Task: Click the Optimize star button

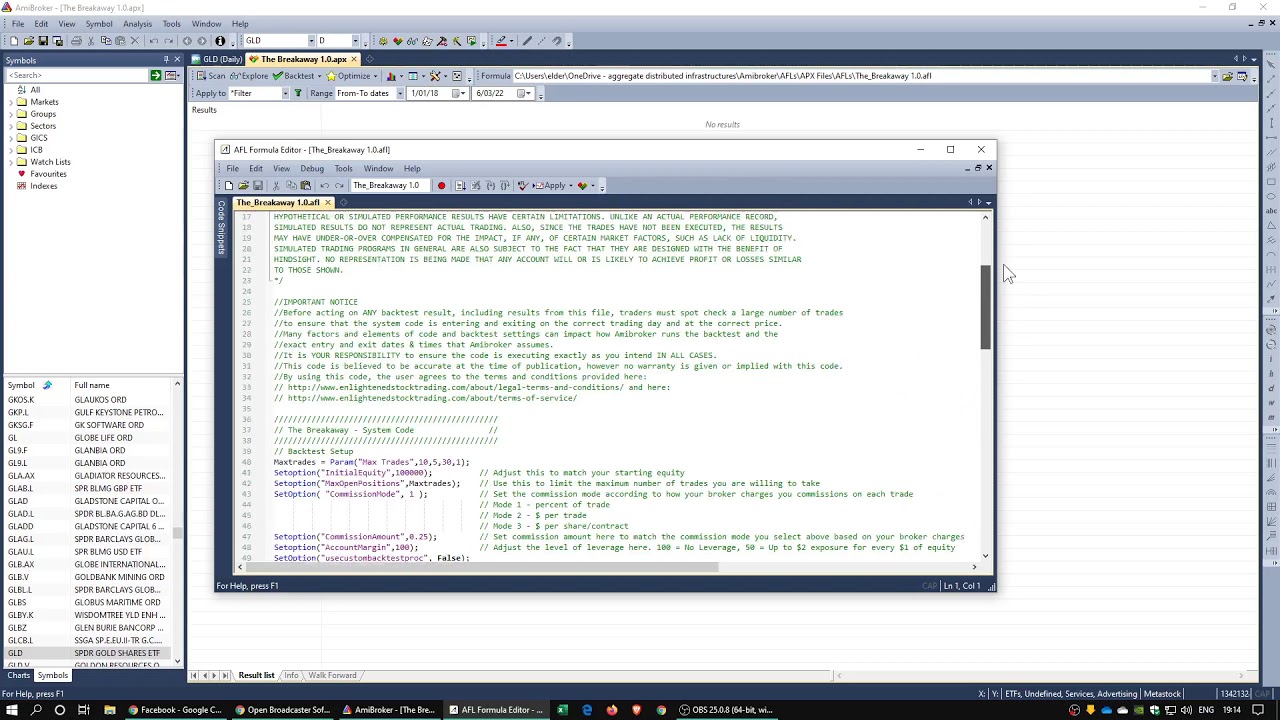Action: coord(350,76)
